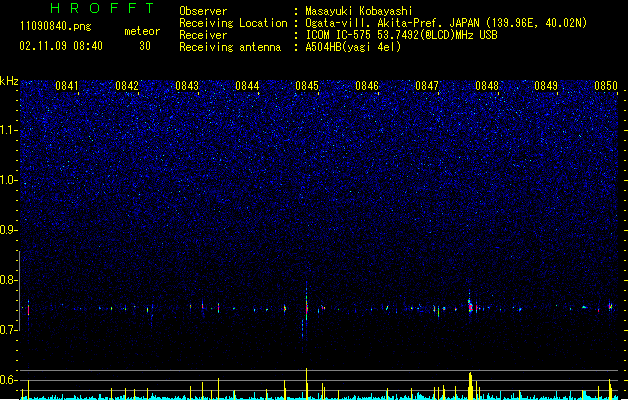Click the 0842 time marker
Screen dimensions: 629x400
[127, 86]
